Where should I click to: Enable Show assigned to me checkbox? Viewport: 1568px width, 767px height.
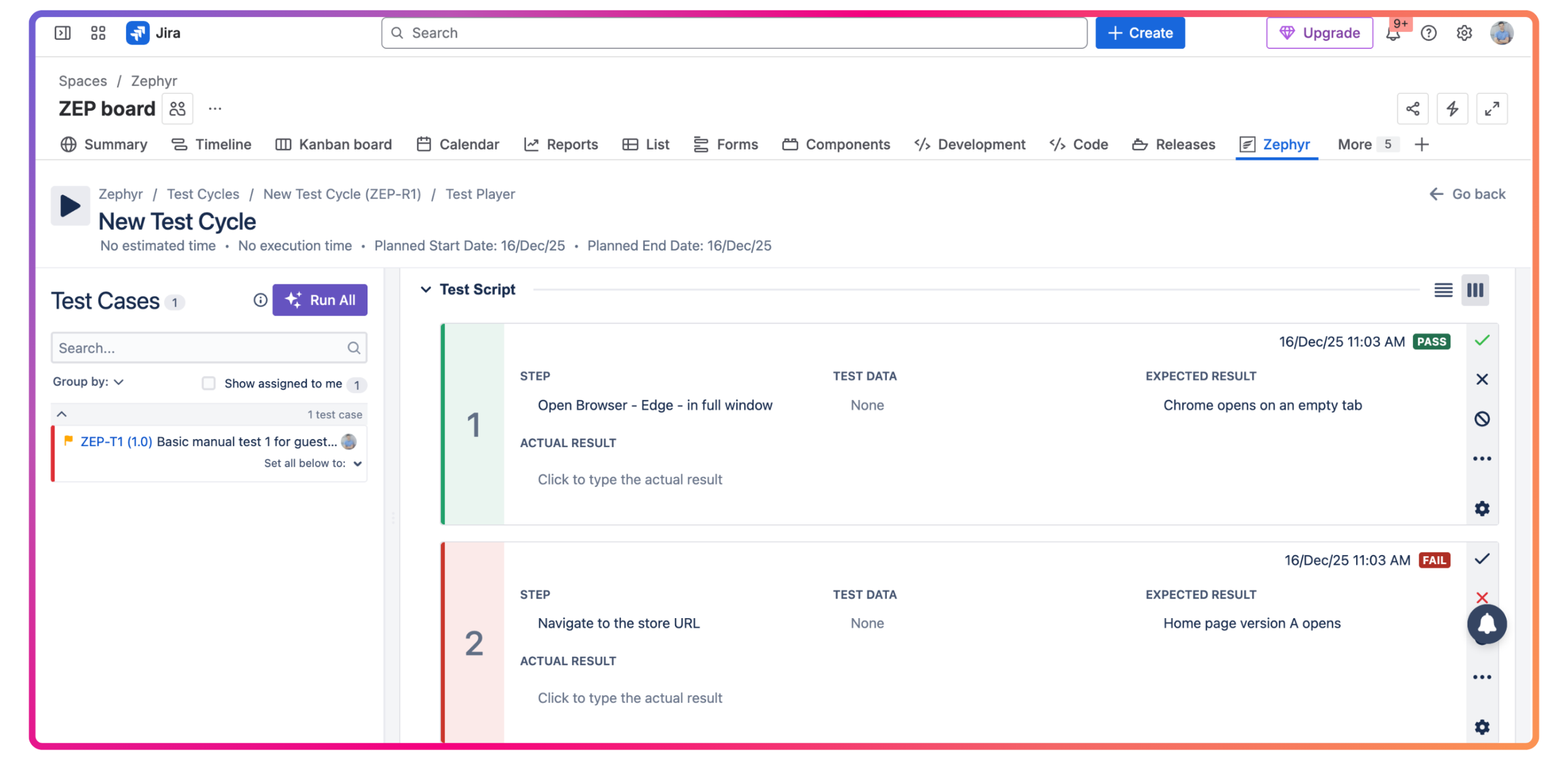click(209, 383)
